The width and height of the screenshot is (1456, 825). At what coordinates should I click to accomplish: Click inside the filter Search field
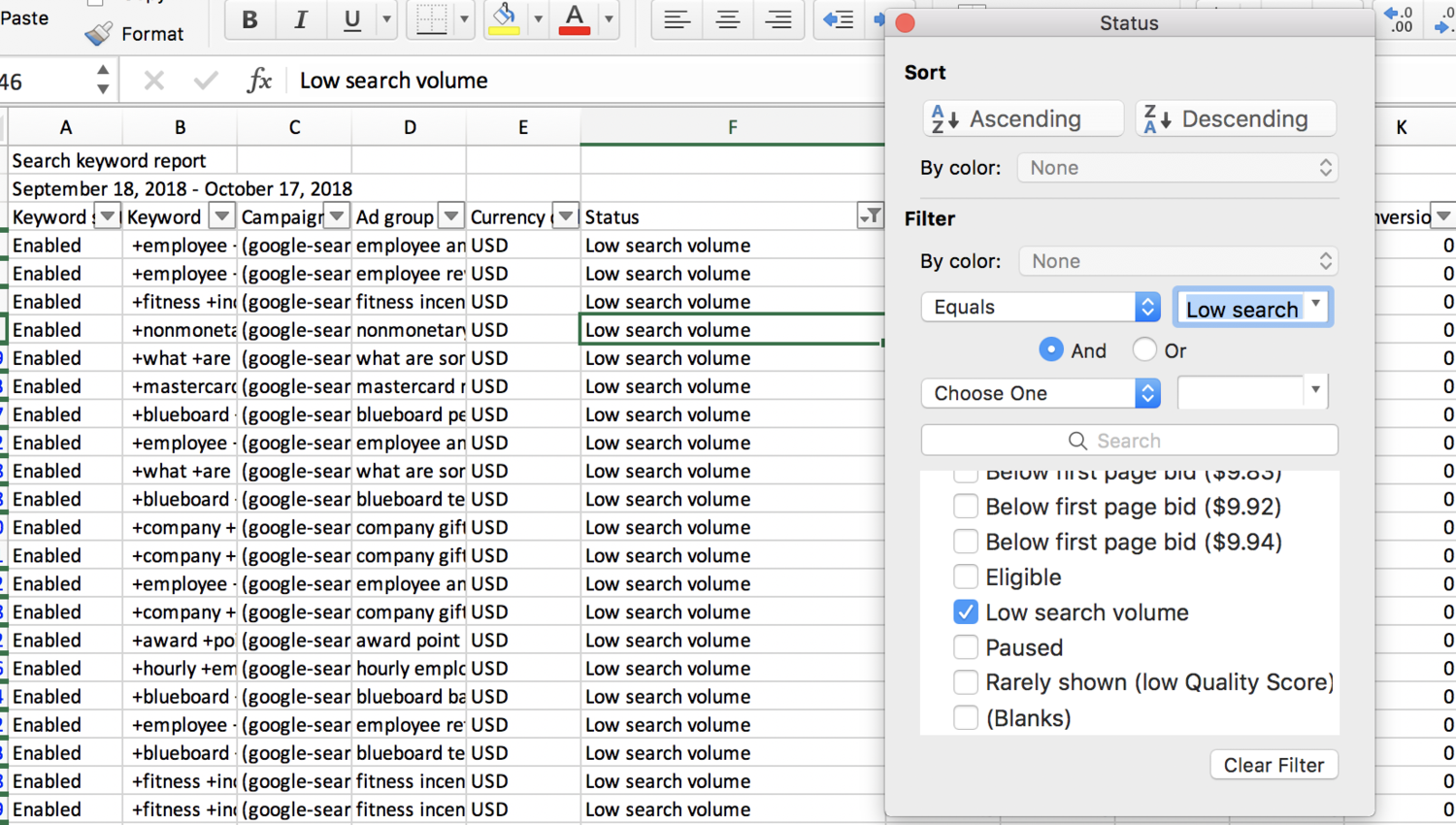tap(1129, 440)
